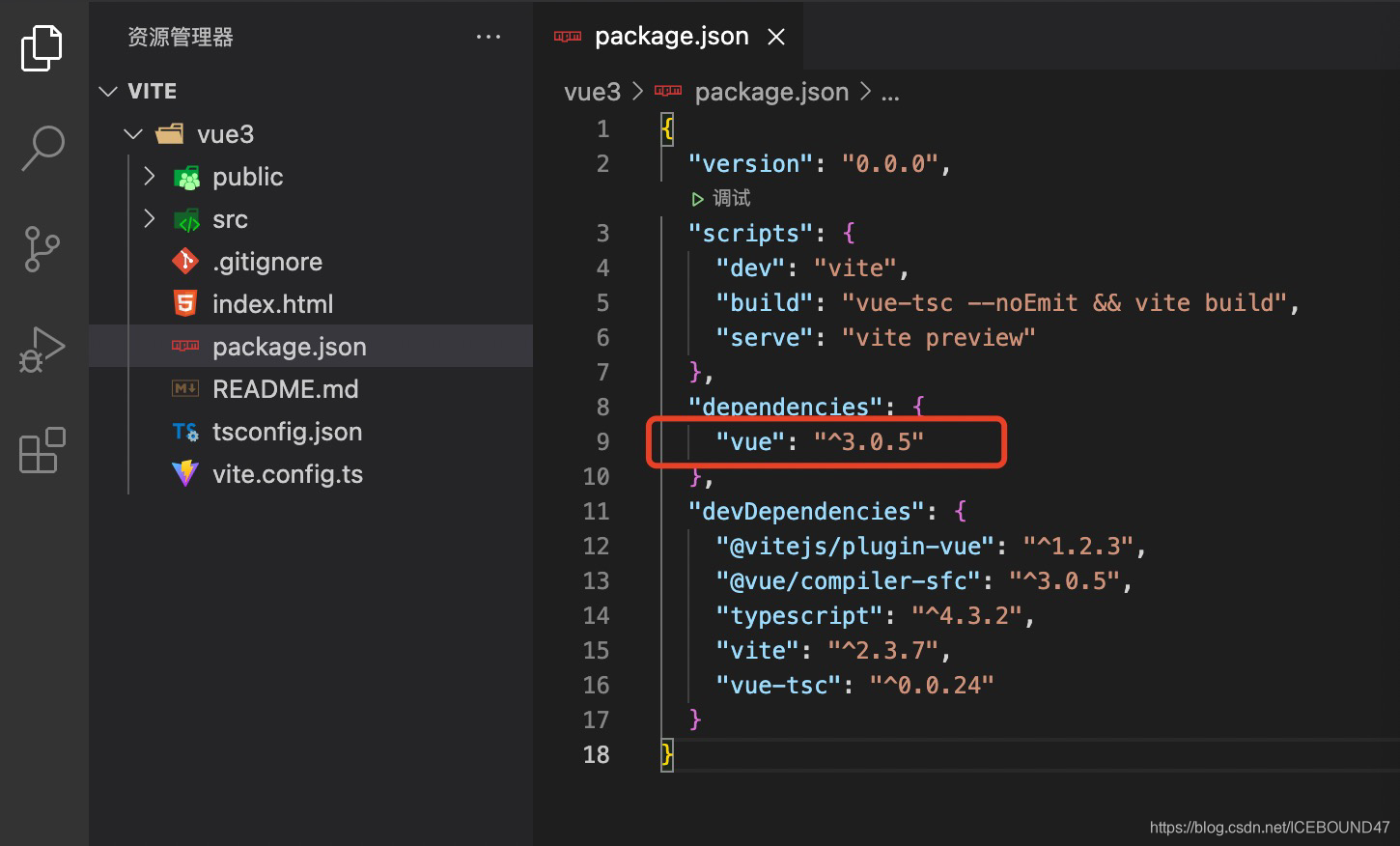
Task: Click the README.md markdown file icon
Action: pos(185,388)
